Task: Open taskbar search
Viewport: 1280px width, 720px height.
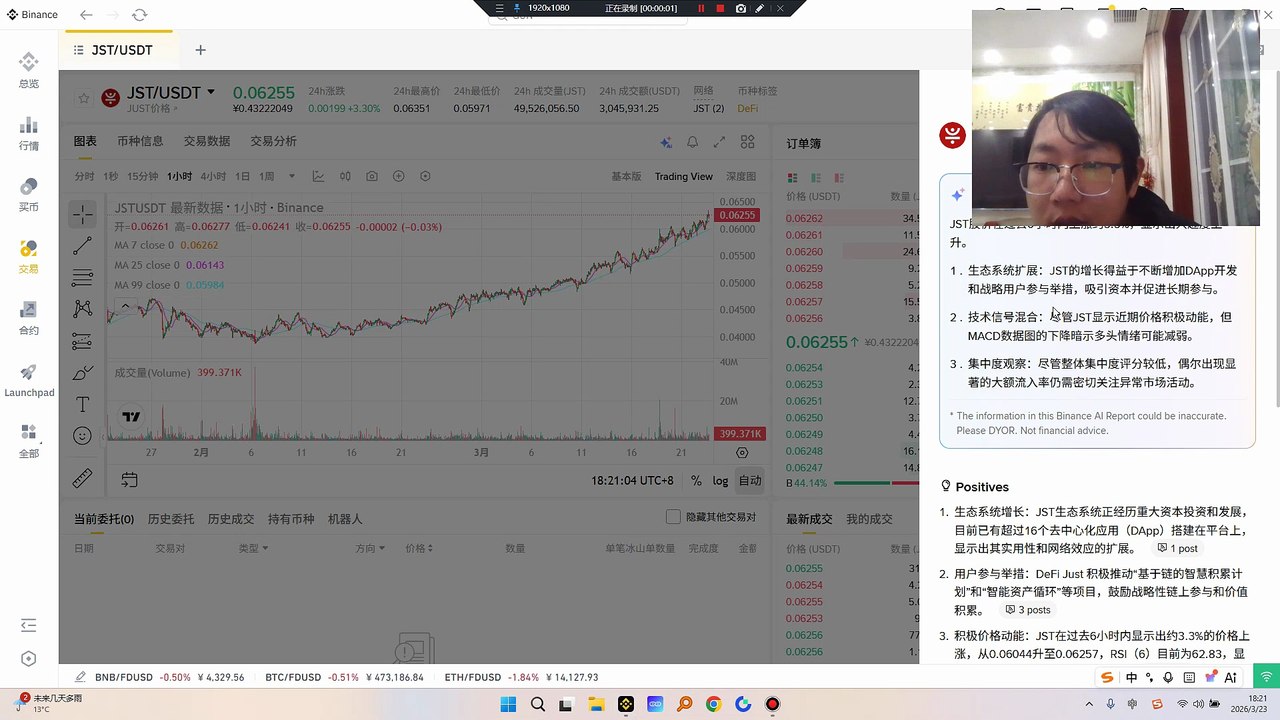Action: (x=538, y=704)
